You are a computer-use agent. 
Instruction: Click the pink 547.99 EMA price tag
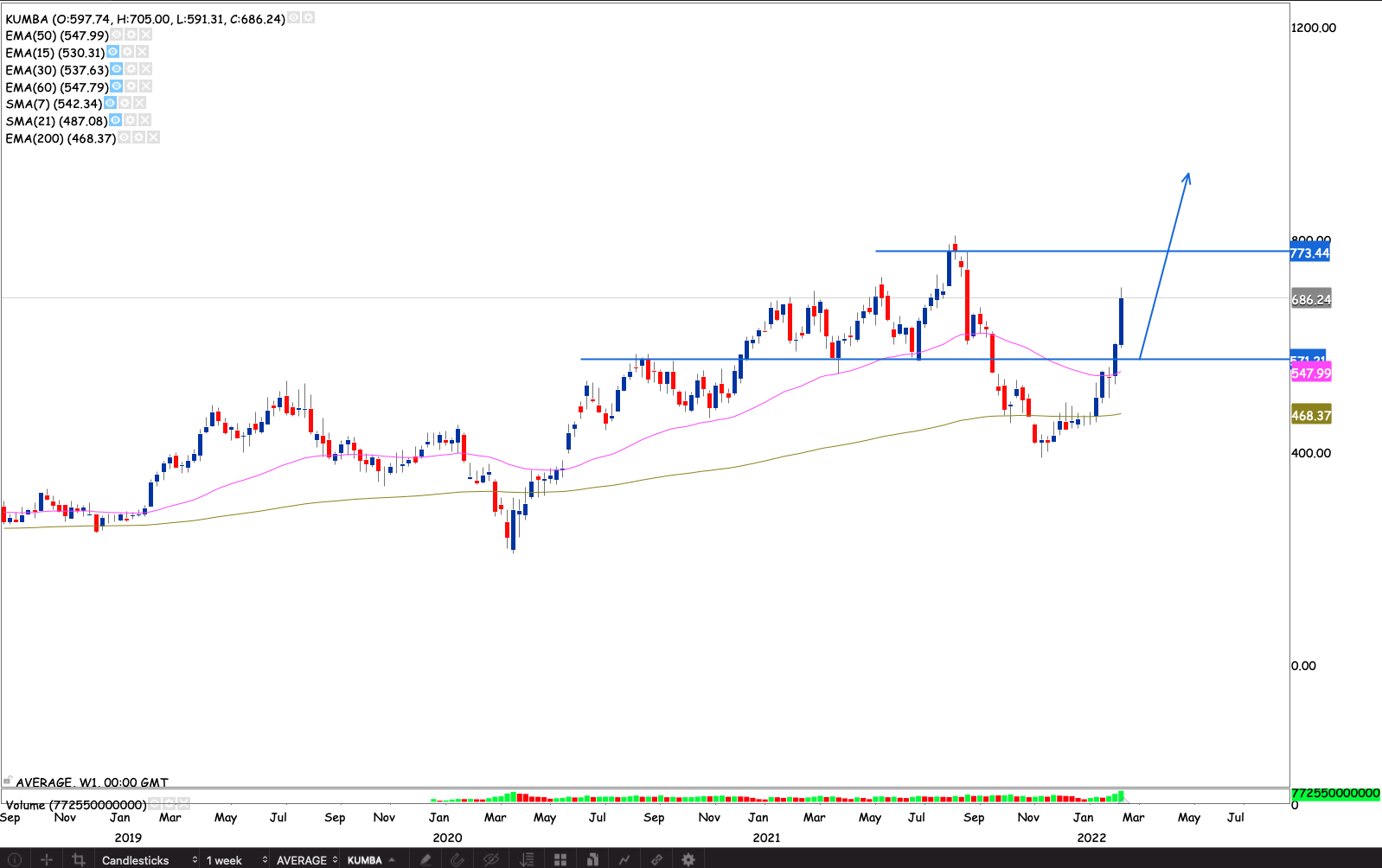coord(1310,373)
